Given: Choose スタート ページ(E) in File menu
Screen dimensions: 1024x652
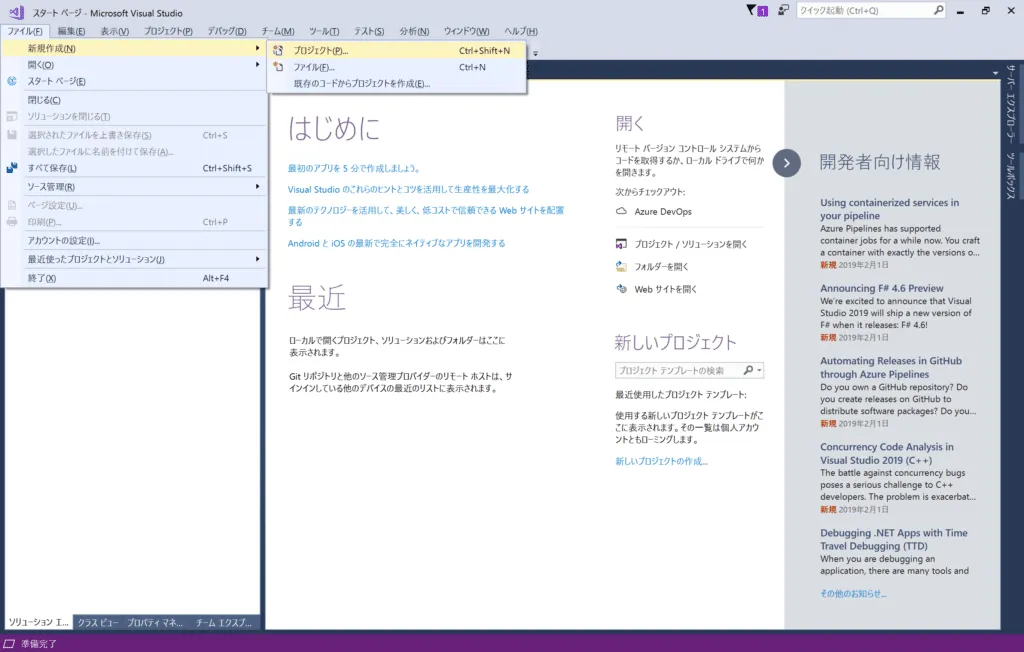Looking at the screenshot, I should point(135,81).
